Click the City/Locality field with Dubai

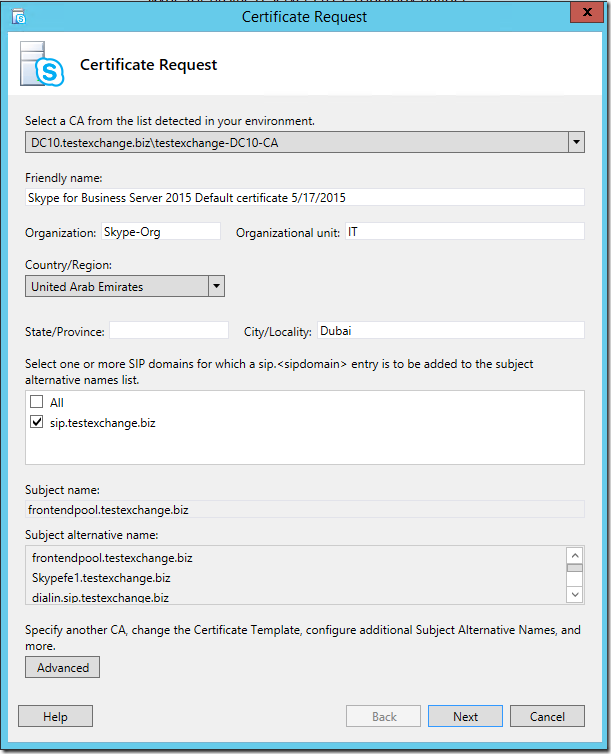[451, 331]
